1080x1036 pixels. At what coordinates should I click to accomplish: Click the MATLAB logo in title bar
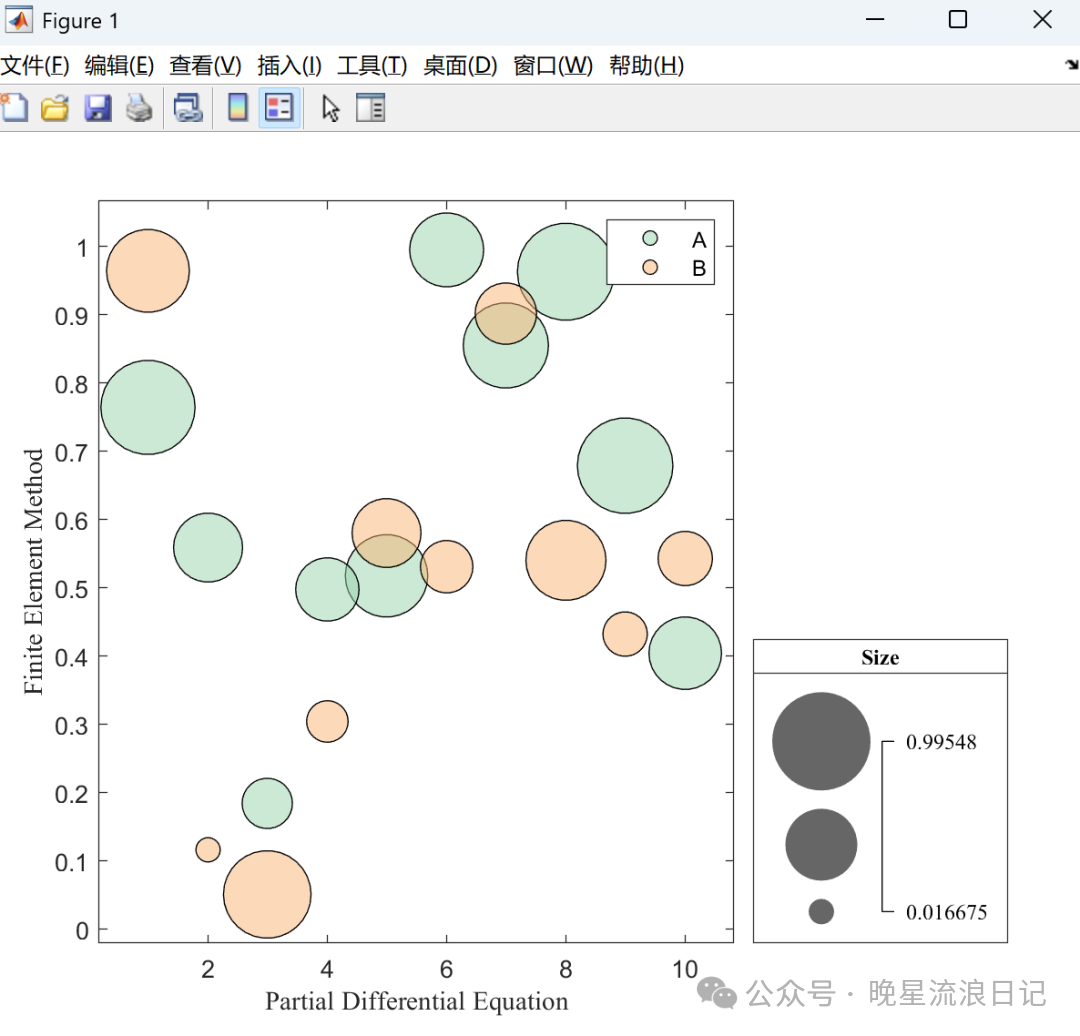19,20
